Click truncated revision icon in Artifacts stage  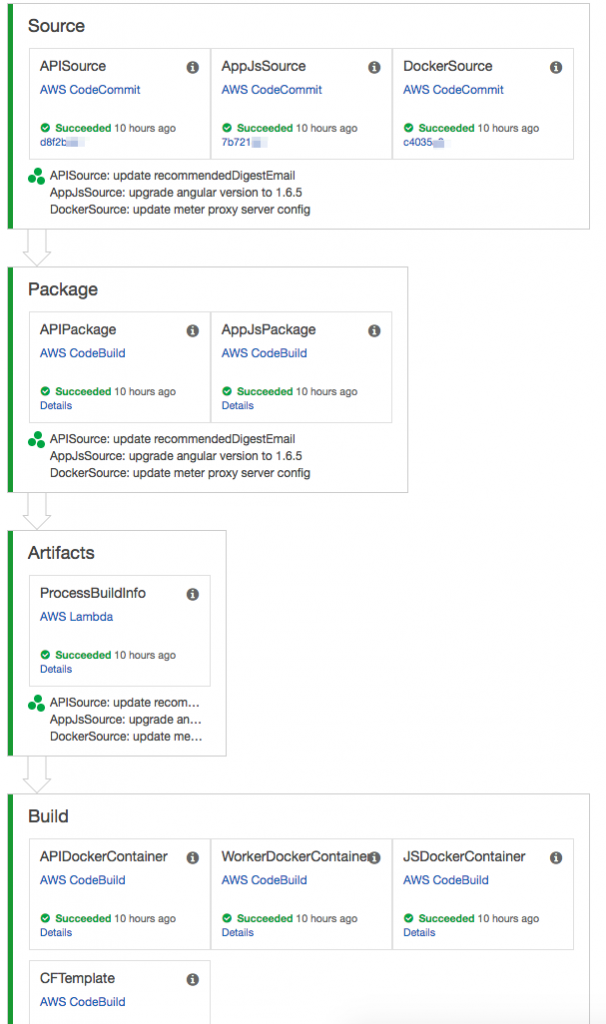[36, 702]
